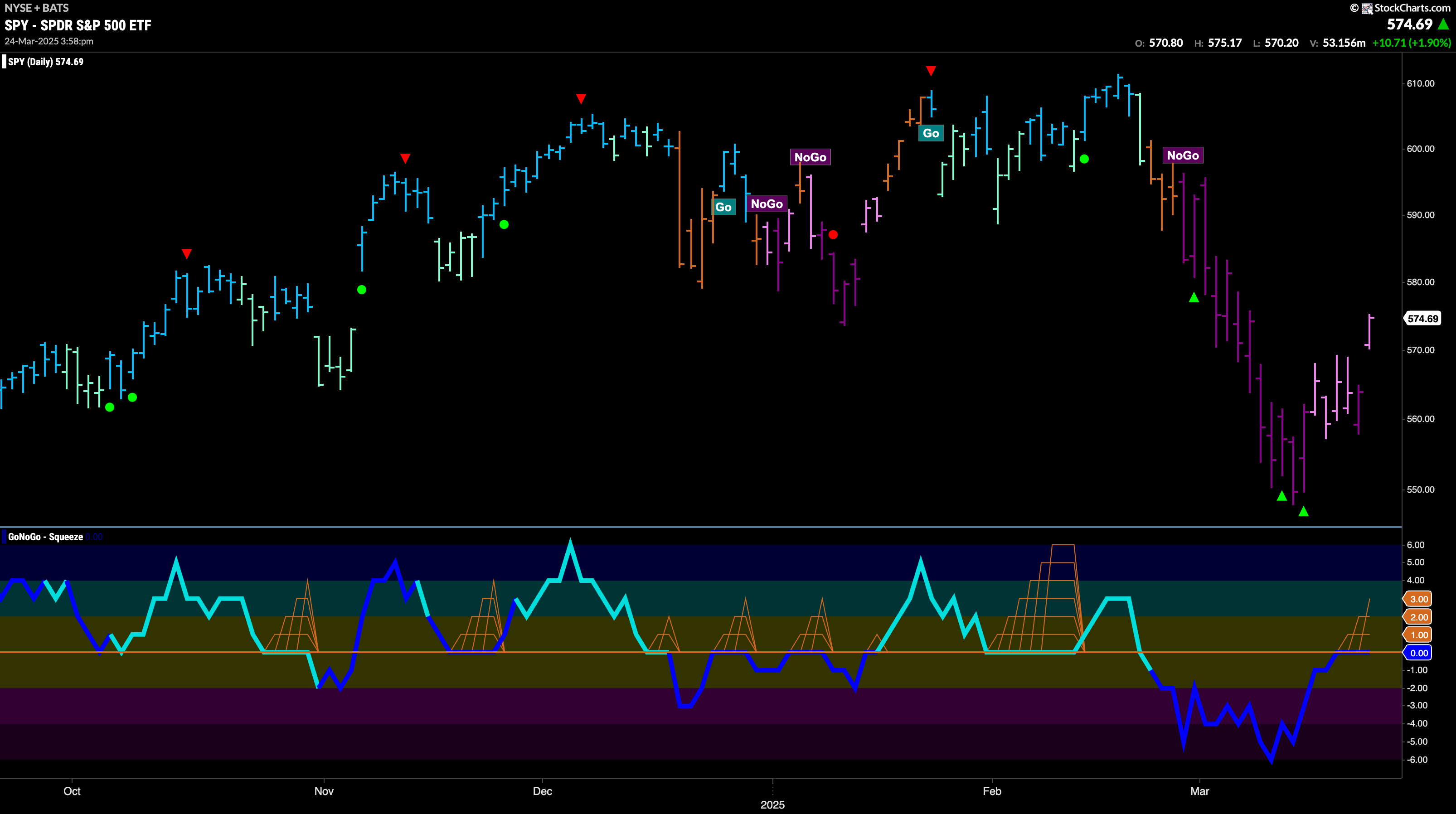Screen dimensions: 1456x814
Task: Click the 580.00 price axis label
Action: 1420,282
